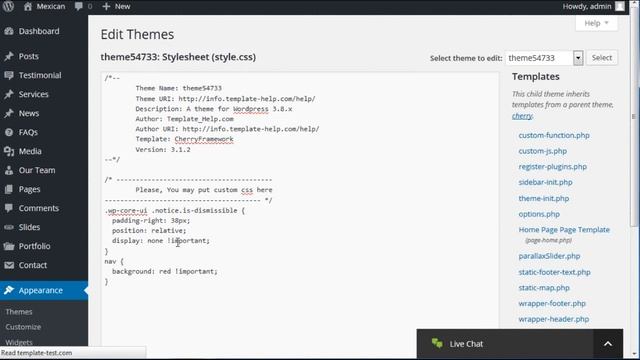Image resolution: width=640 pixels, height=360 pixels.
Task: Click Howdy, admin account text
Action: (587, 6)
